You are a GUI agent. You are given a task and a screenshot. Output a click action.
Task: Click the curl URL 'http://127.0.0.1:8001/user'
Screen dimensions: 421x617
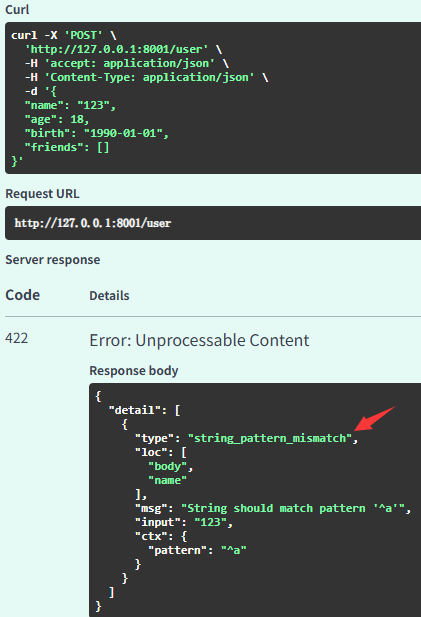pyautogui.click(x=116, y=49)
